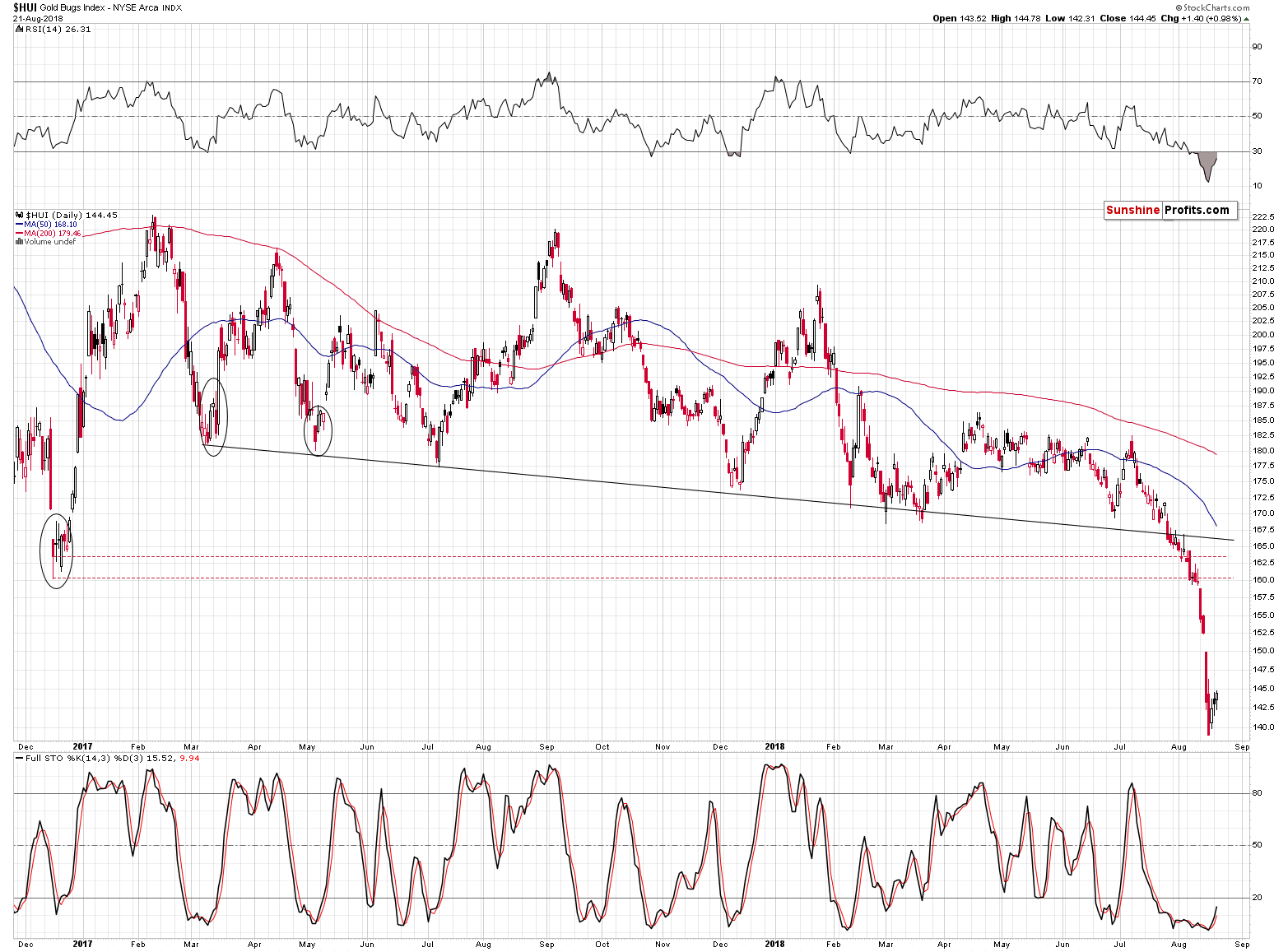Click the 222.5 price axis label
The width and height of the screenshot is (1288, 952).
(1263, 216)
